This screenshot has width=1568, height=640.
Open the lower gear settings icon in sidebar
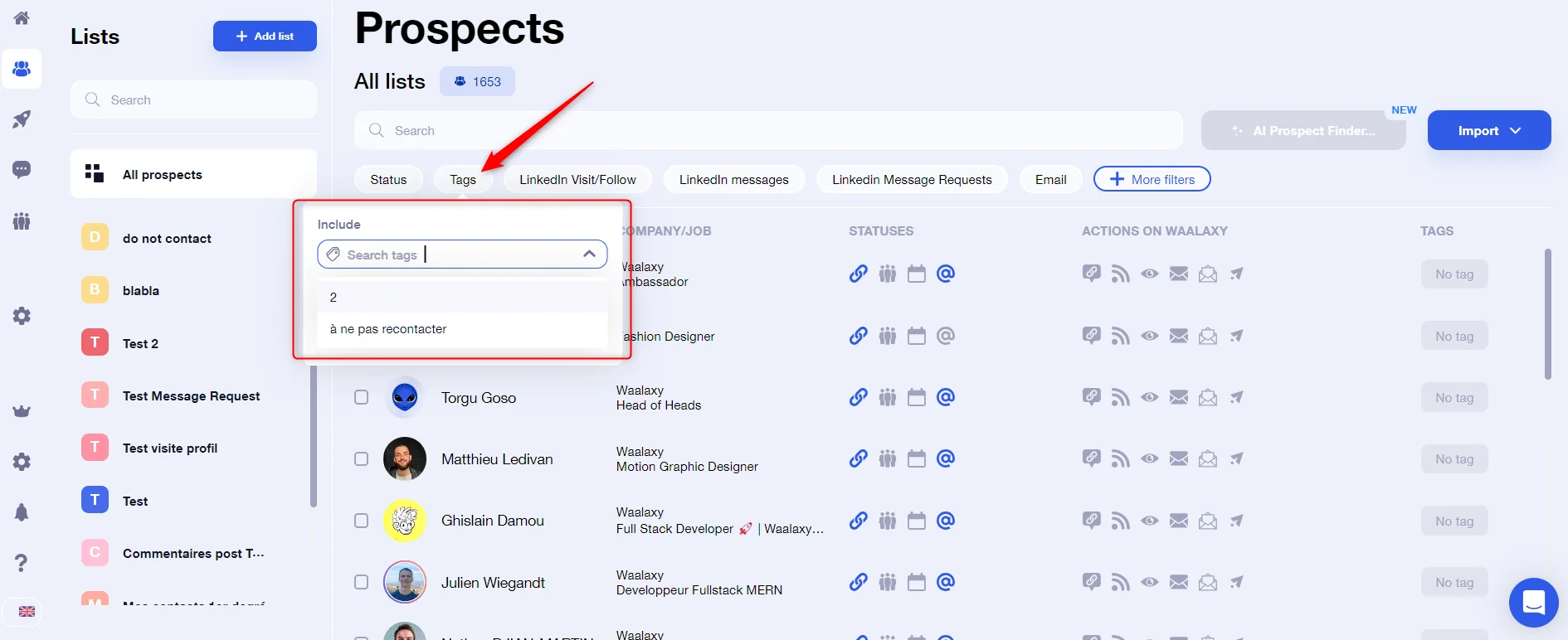pyautogui.click(x=22, y=462)
